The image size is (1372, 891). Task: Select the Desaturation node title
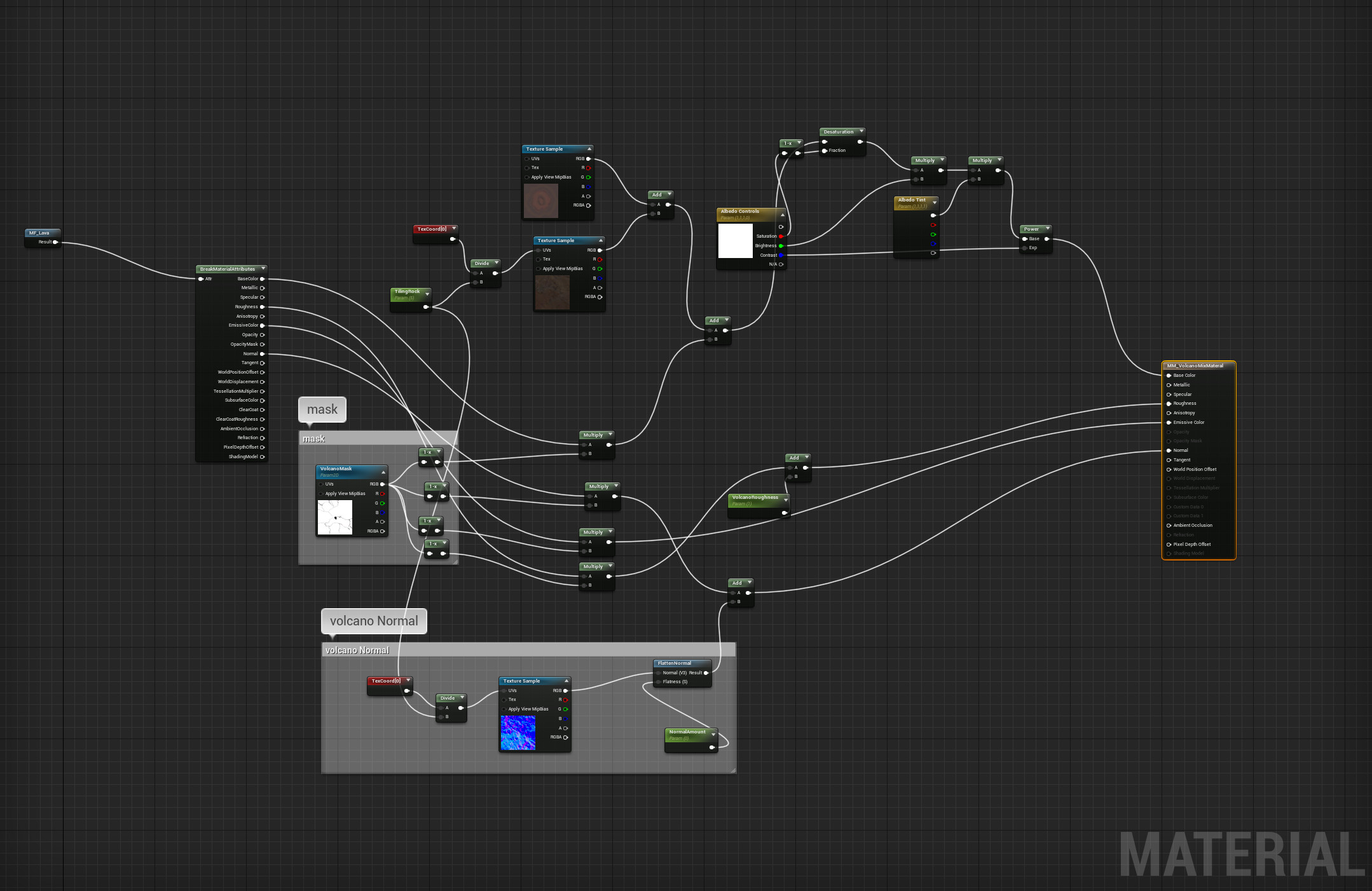[839, 132]
